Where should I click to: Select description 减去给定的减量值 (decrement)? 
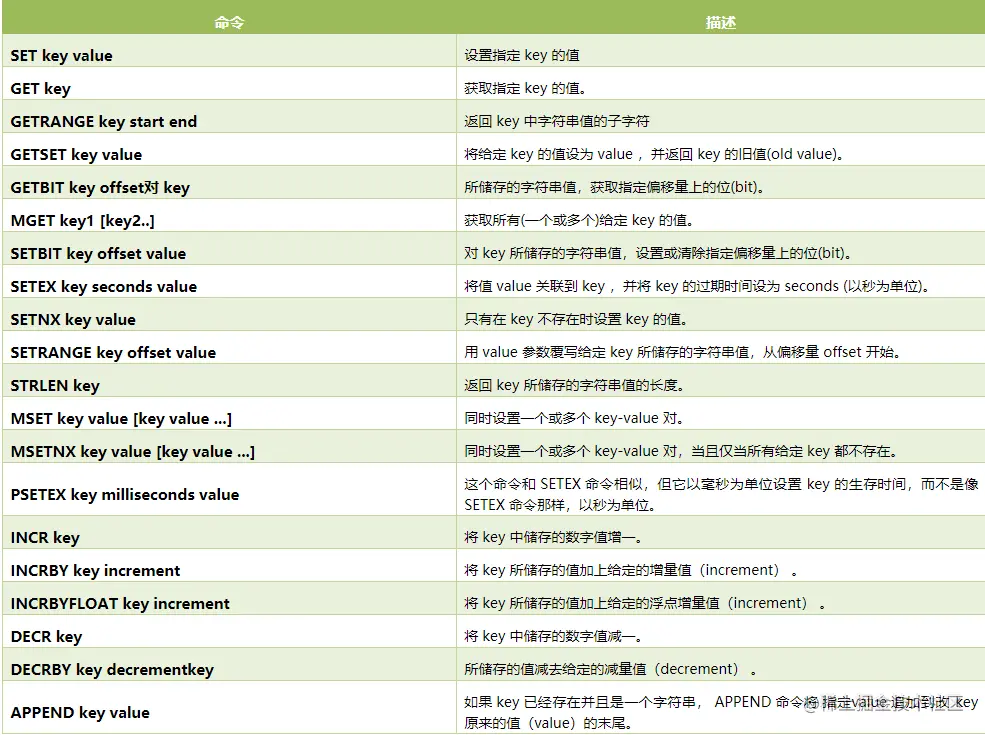[x=611, y=669]
